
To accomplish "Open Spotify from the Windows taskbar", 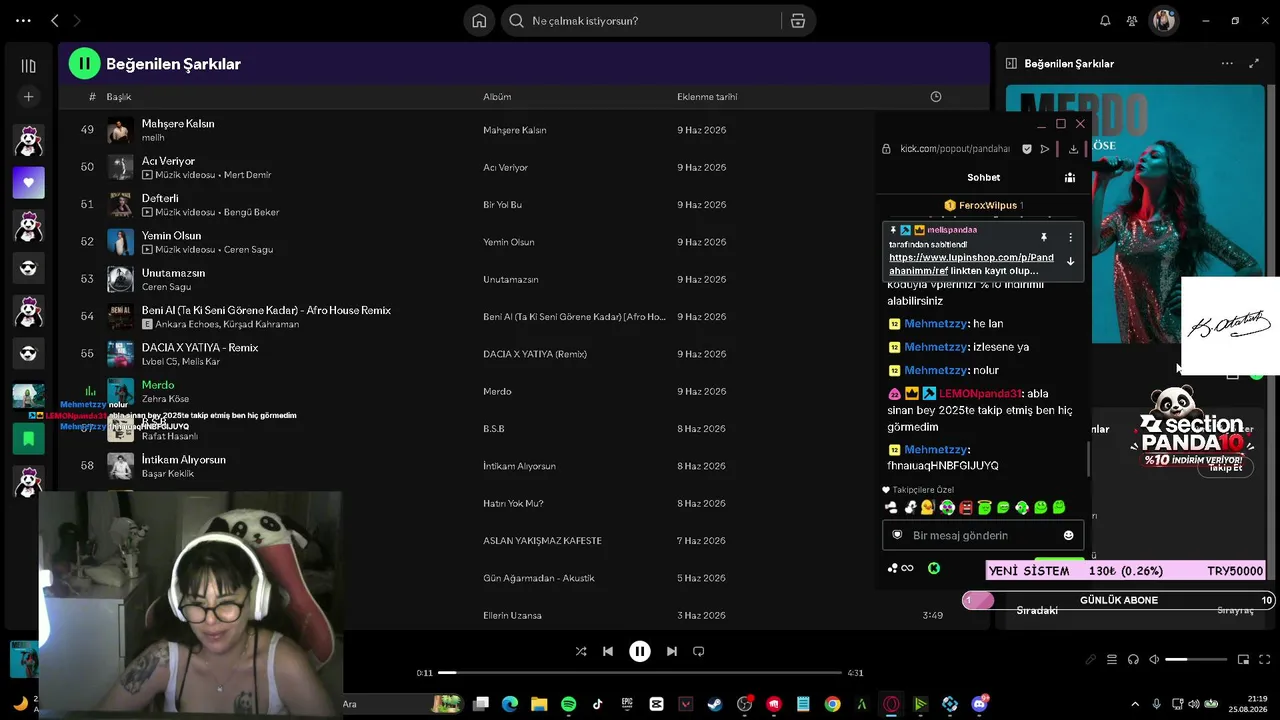I will point(568,704).
